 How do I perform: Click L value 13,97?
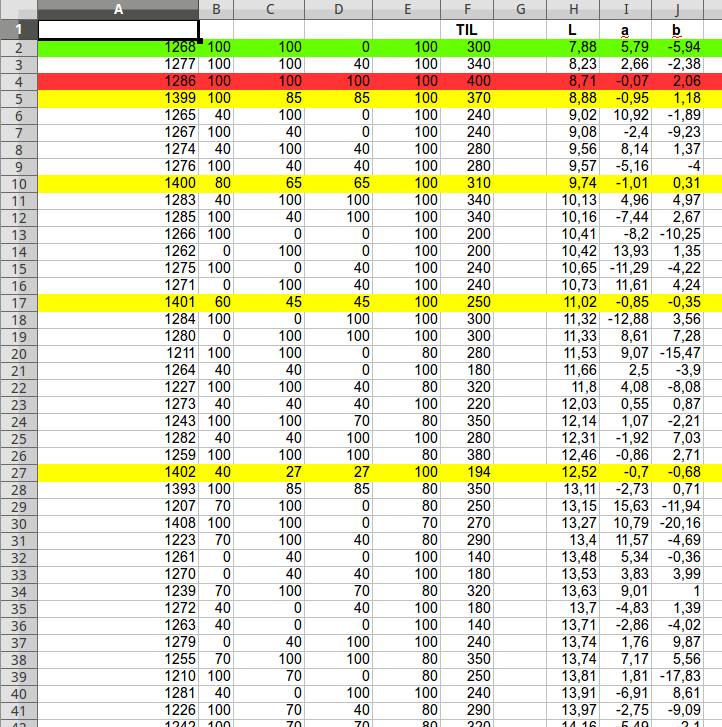point(573,710)
